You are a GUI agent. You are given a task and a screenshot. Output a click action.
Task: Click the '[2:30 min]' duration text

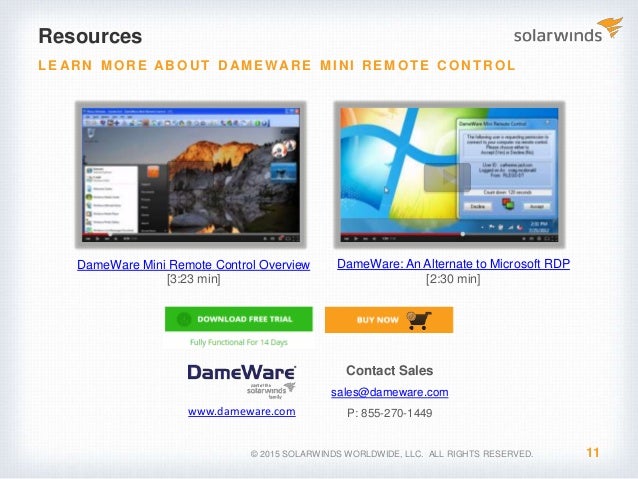tap(453, 279)
